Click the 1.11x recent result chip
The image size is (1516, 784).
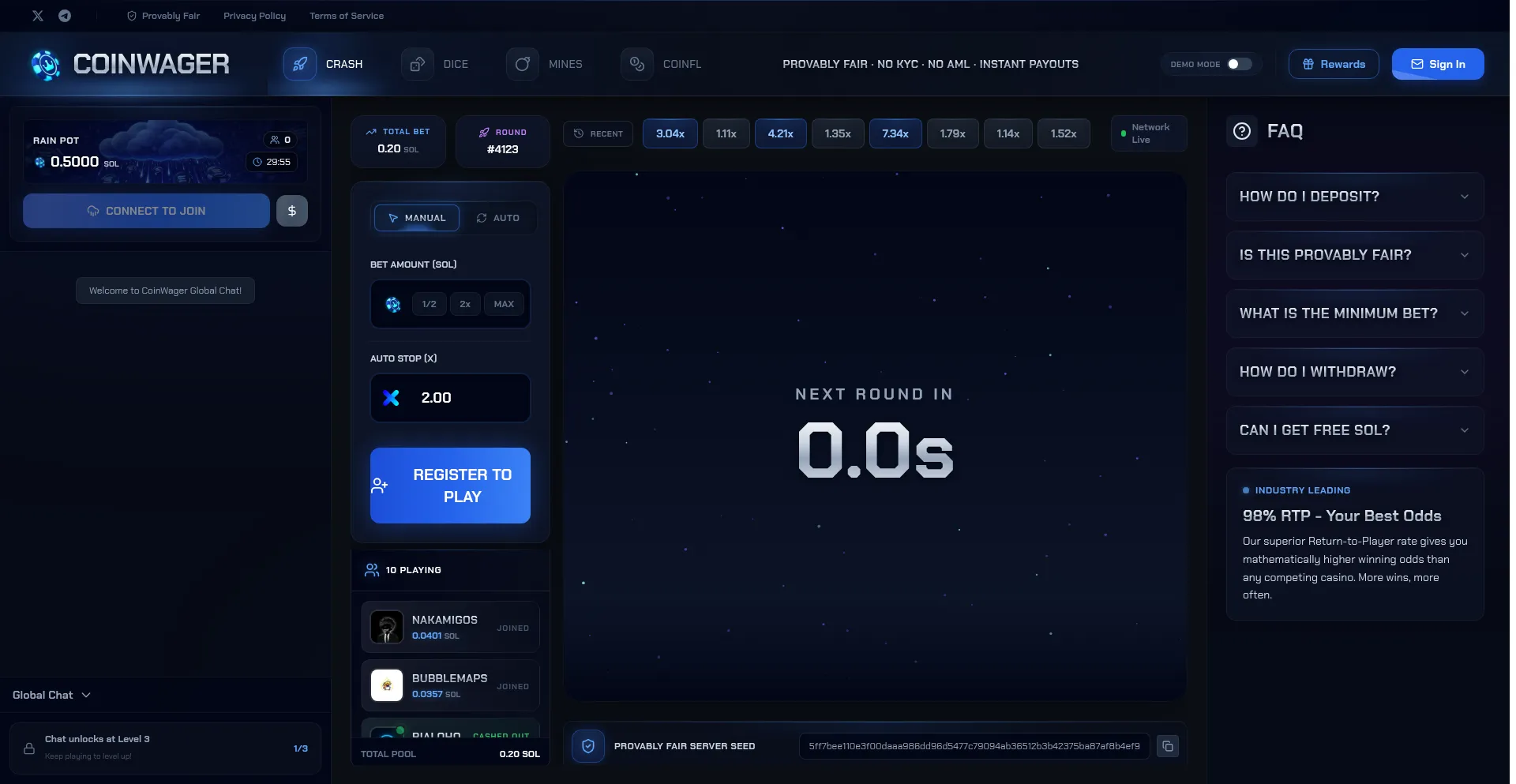click(726, 133)
